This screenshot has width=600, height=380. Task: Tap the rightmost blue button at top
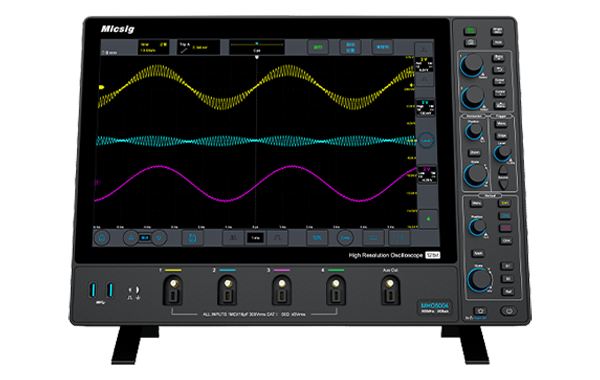(x=383, y=47)
